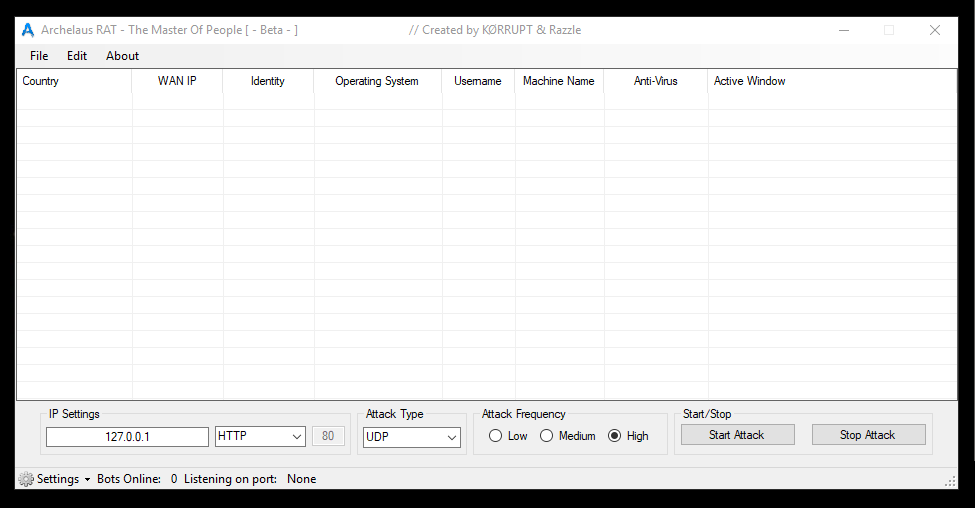975x508 pixels.
Task: Click the 'Bots Online:' status label
Action: point(129,479)
